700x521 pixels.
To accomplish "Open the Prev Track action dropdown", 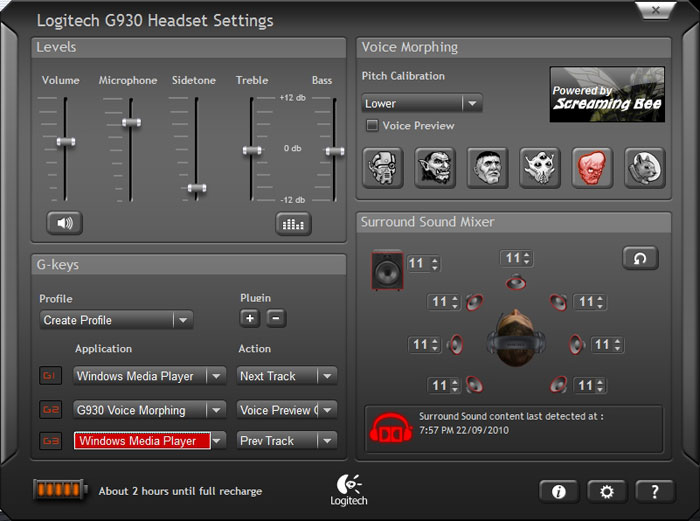I will [287, 441].
